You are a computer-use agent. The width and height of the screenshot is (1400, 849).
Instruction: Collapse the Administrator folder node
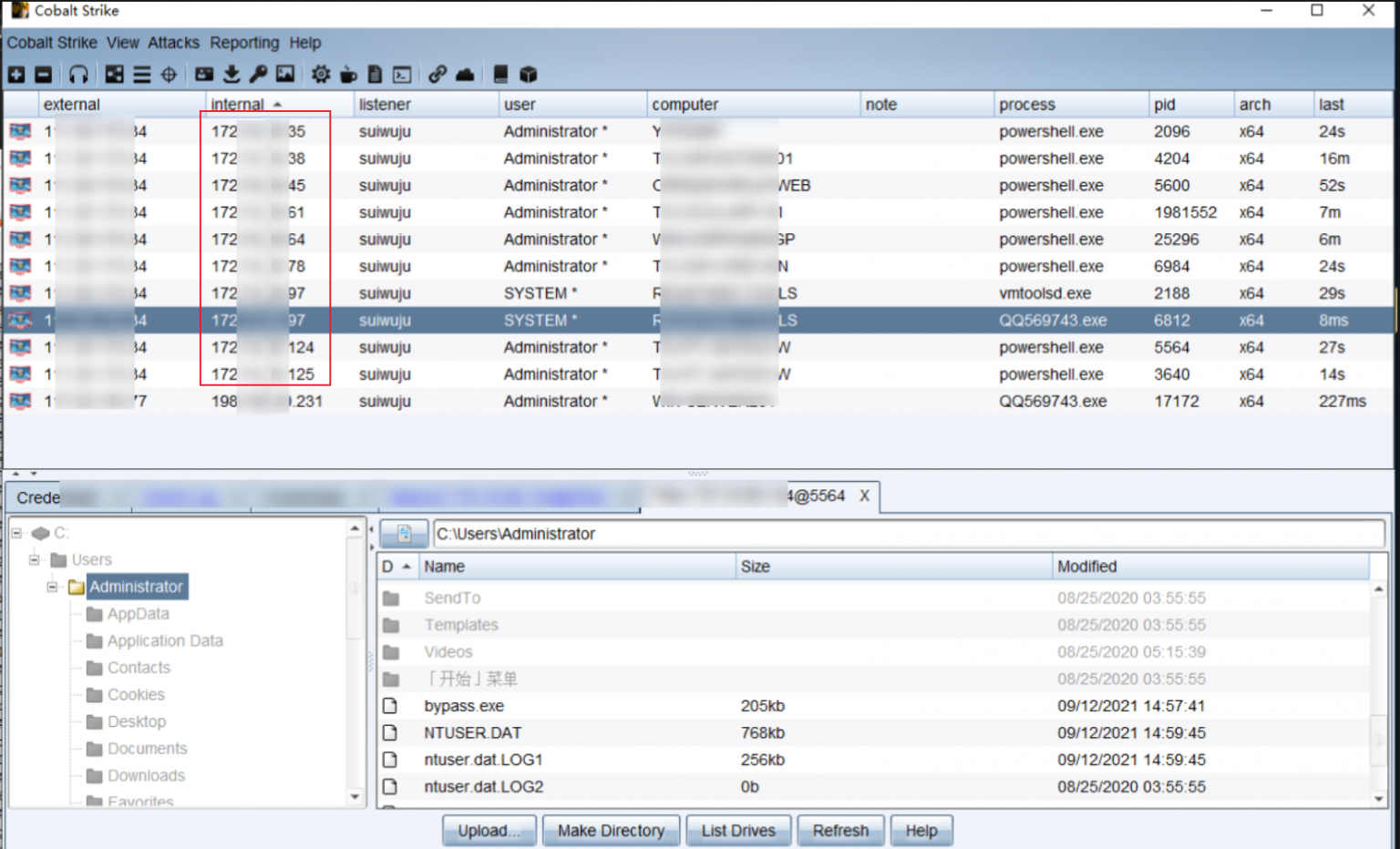(53, 587)
